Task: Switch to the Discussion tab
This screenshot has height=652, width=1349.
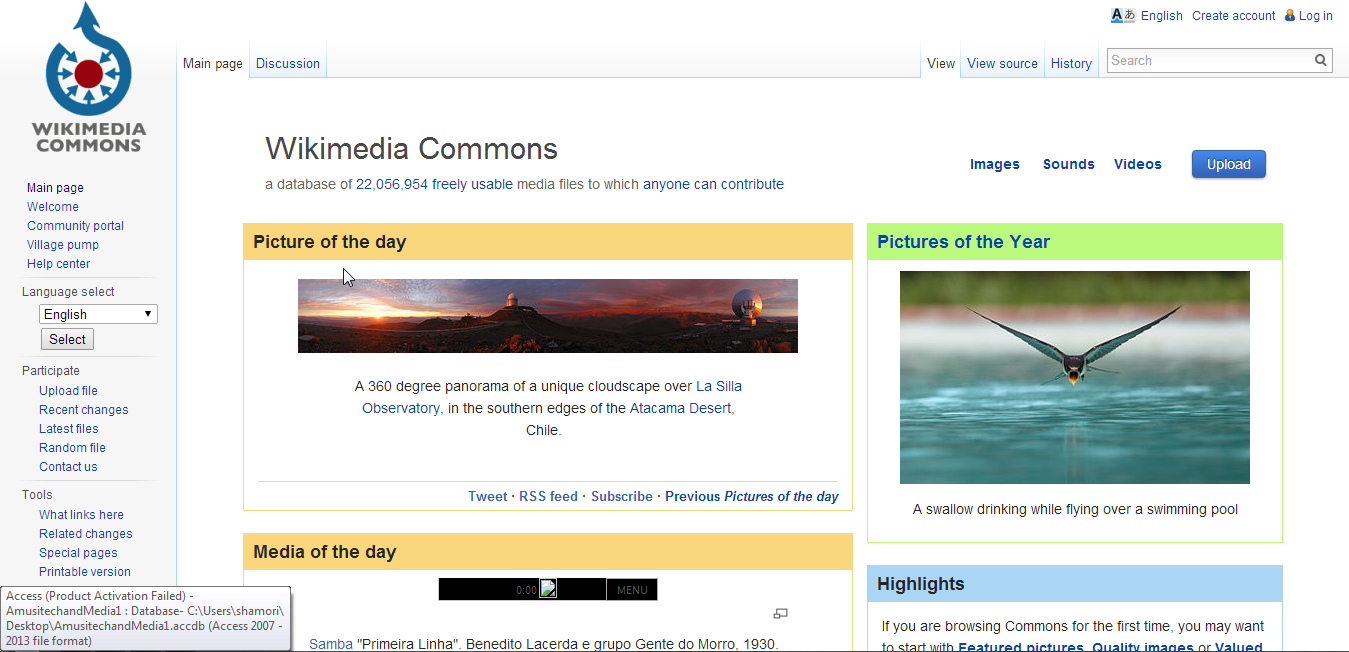Action: point(288,63)
